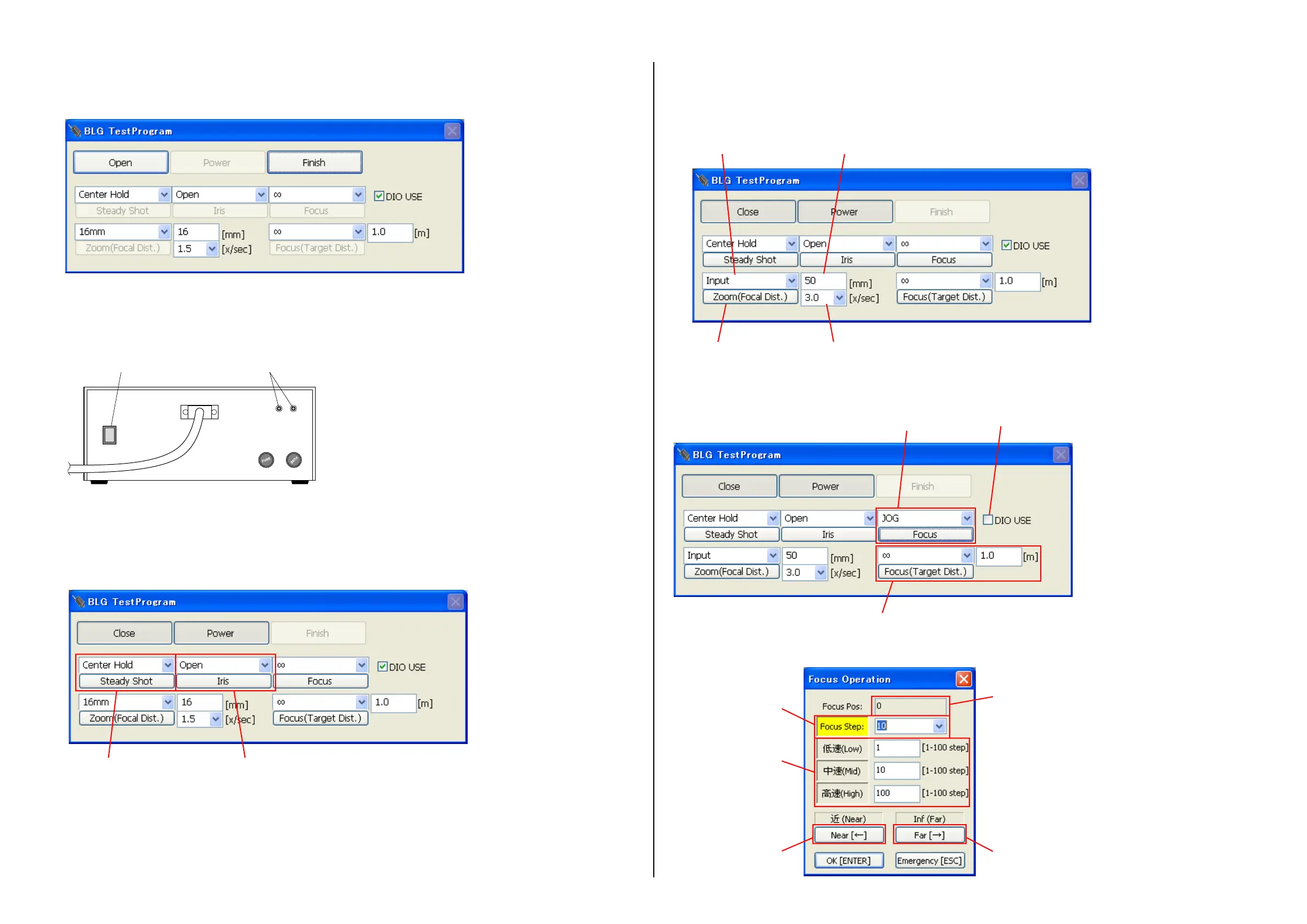Close the Focus Operation dialog via red X
Screen dimensions: 1307x924
click(963, 679)
